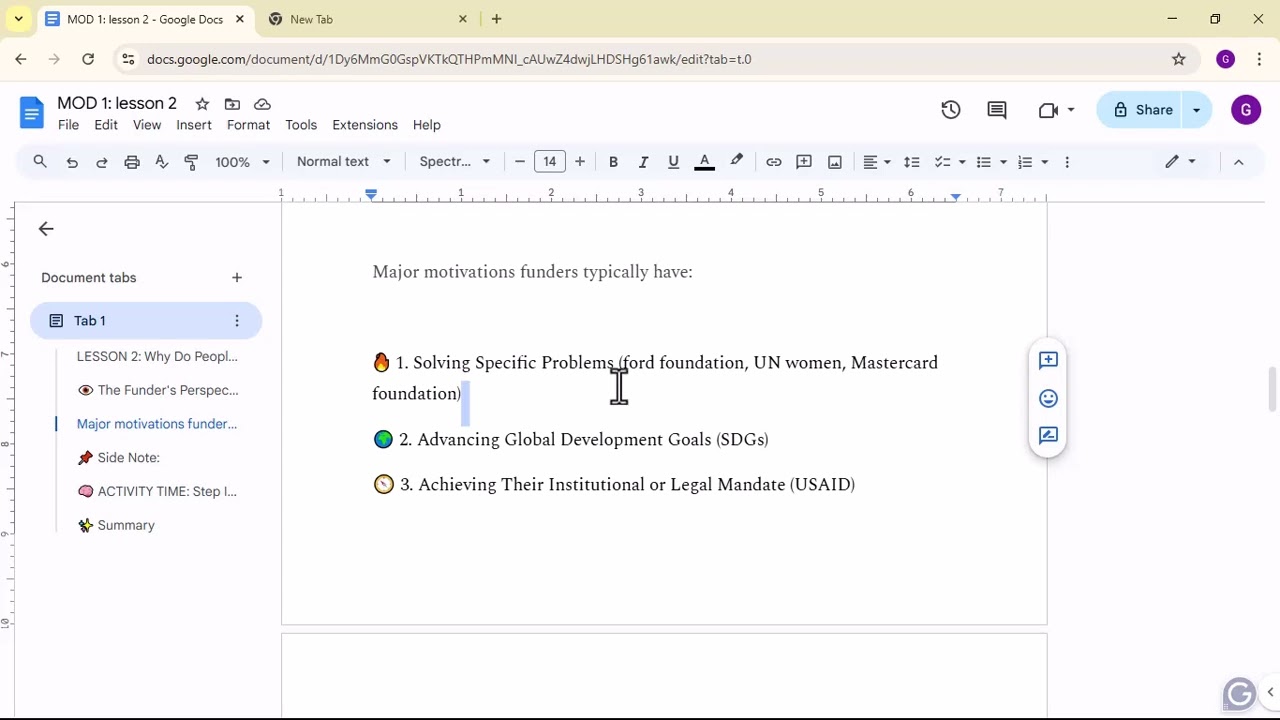This screenshot has height=720, width=1280.
Task: Open the search menus magnifier tool
Action: pos(40,162)
